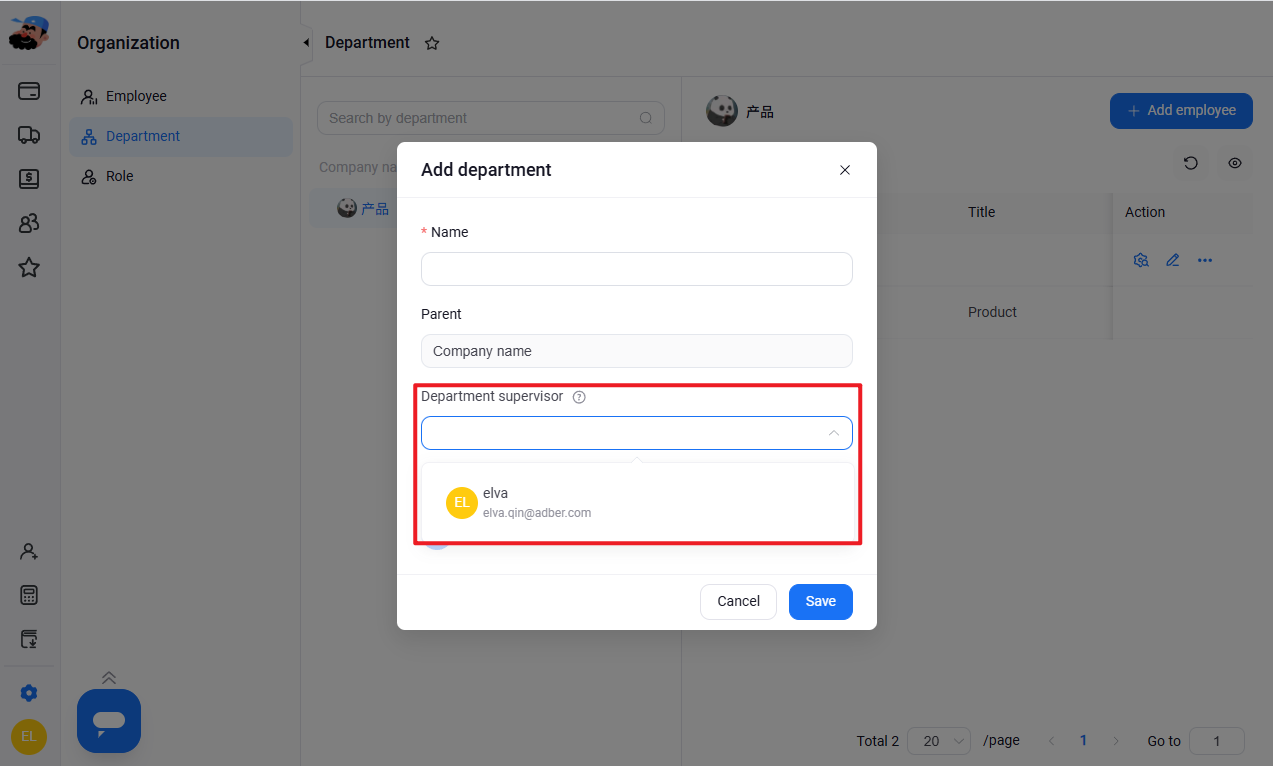1273x766 pixels.
Task: Save the new department
Action: point(821,602)
